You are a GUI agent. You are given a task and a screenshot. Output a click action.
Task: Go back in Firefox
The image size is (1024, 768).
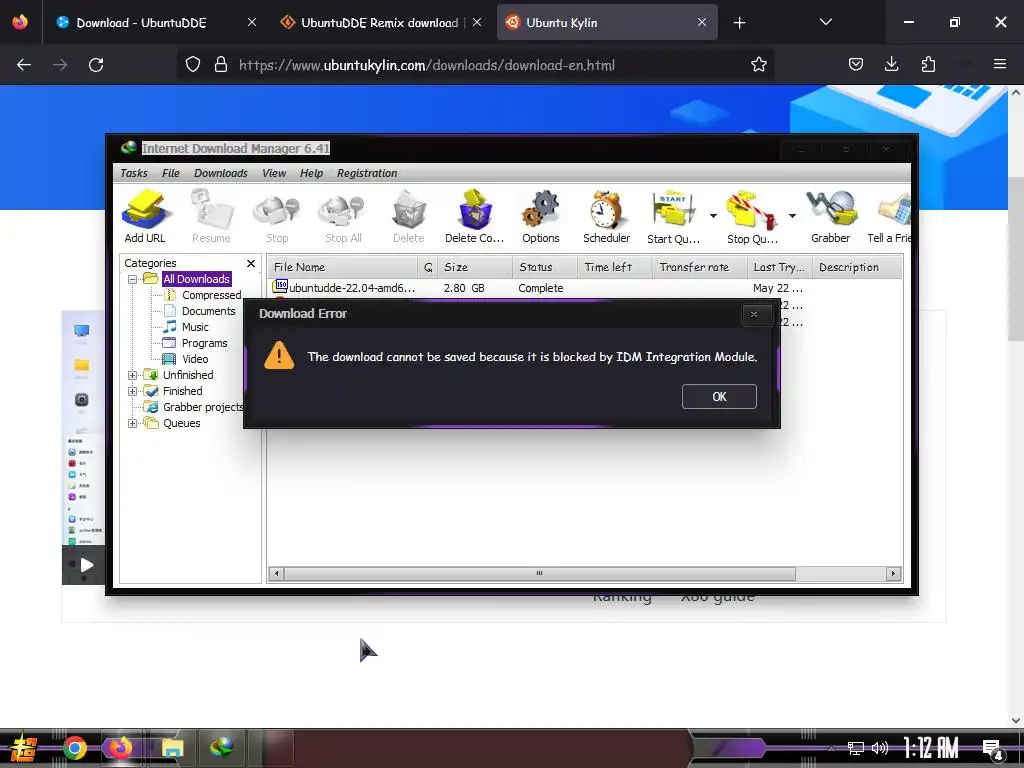click(x=24, y=65)
